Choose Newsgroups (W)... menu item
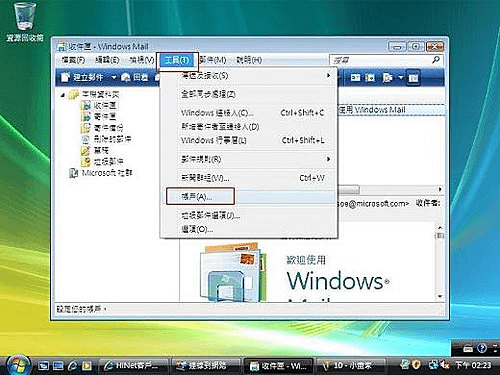 (x=249, y=178)
